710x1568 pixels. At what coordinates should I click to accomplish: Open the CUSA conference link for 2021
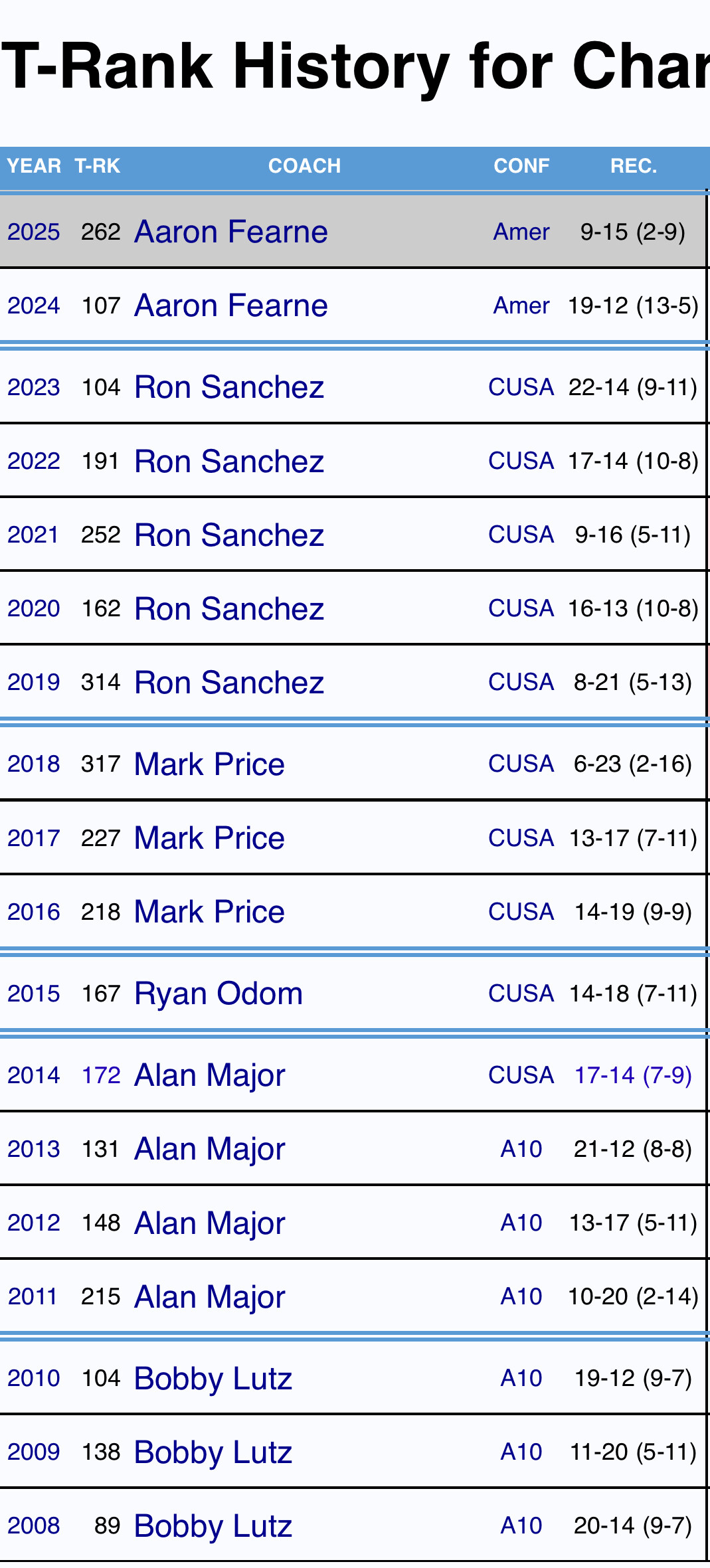521,535
